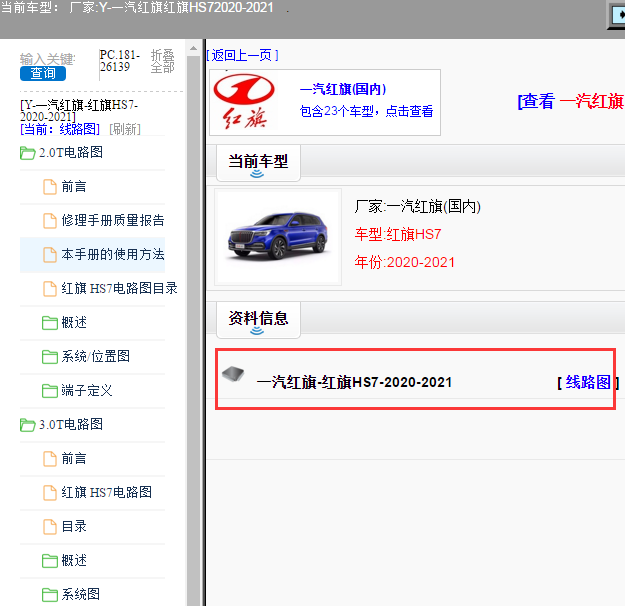625x606 pixels.
Task: Open 本手册的使用方法 document
Action: pos(113,254)
